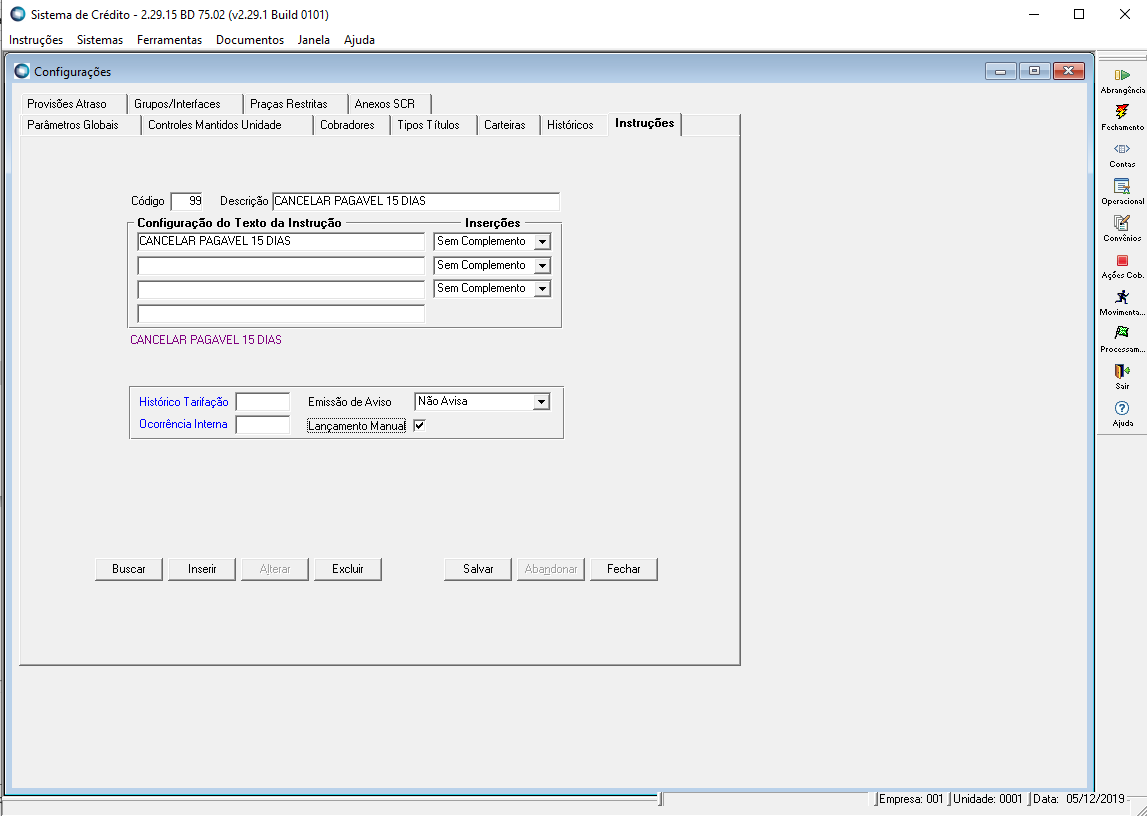Image resolution: width=1147 pixels, height=816 pixels.
Task: Switch to Grupos/Interfaces tab
Action: [184, 104]
